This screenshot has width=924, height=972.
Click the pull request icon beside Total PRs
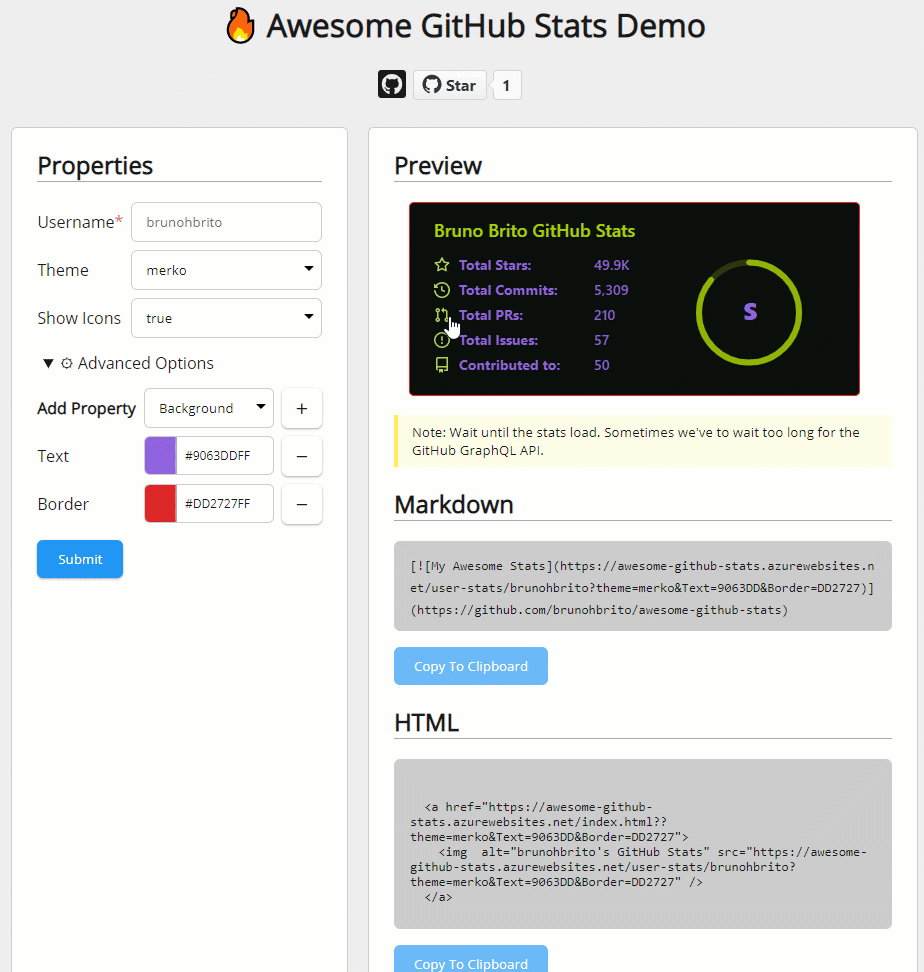pyautogui.click(x=441, y=315)
